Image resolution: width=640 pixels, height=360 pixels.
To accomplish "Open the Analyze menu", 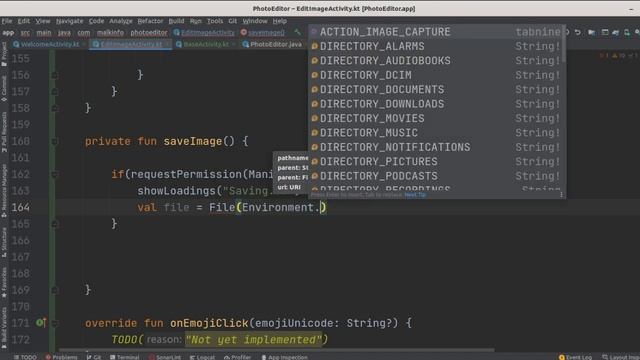I will [121, 21].
